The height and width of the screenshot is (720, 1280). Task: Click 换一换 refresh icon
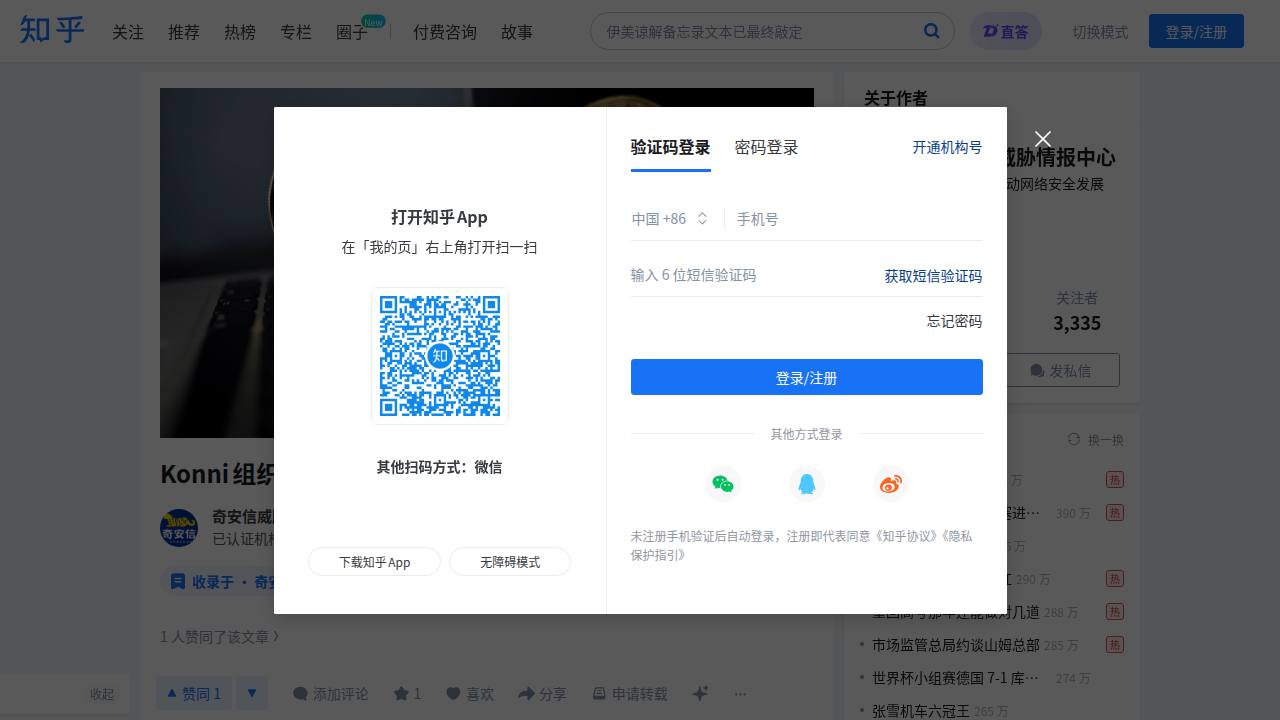tap(1074, 439)
